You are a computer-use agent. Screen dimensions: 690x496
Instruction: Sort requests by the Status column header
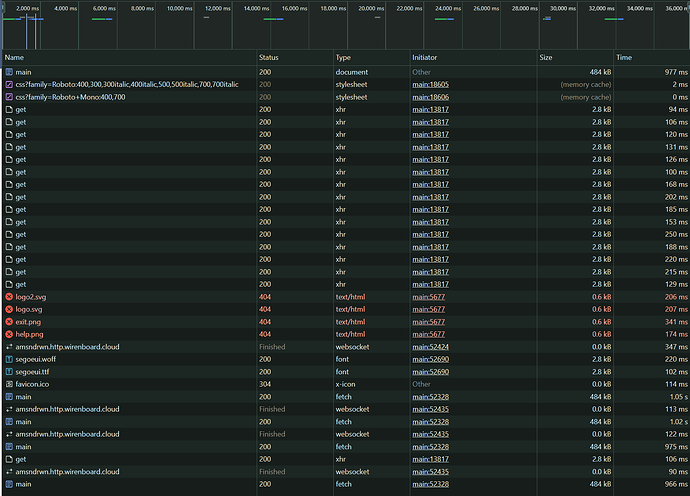271,57
